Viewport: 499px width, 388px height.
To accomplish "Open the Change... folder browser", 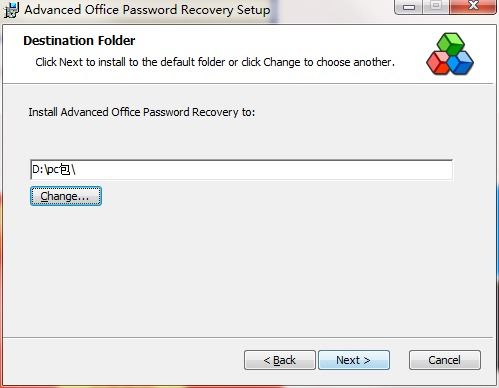I will click(66, 196).
